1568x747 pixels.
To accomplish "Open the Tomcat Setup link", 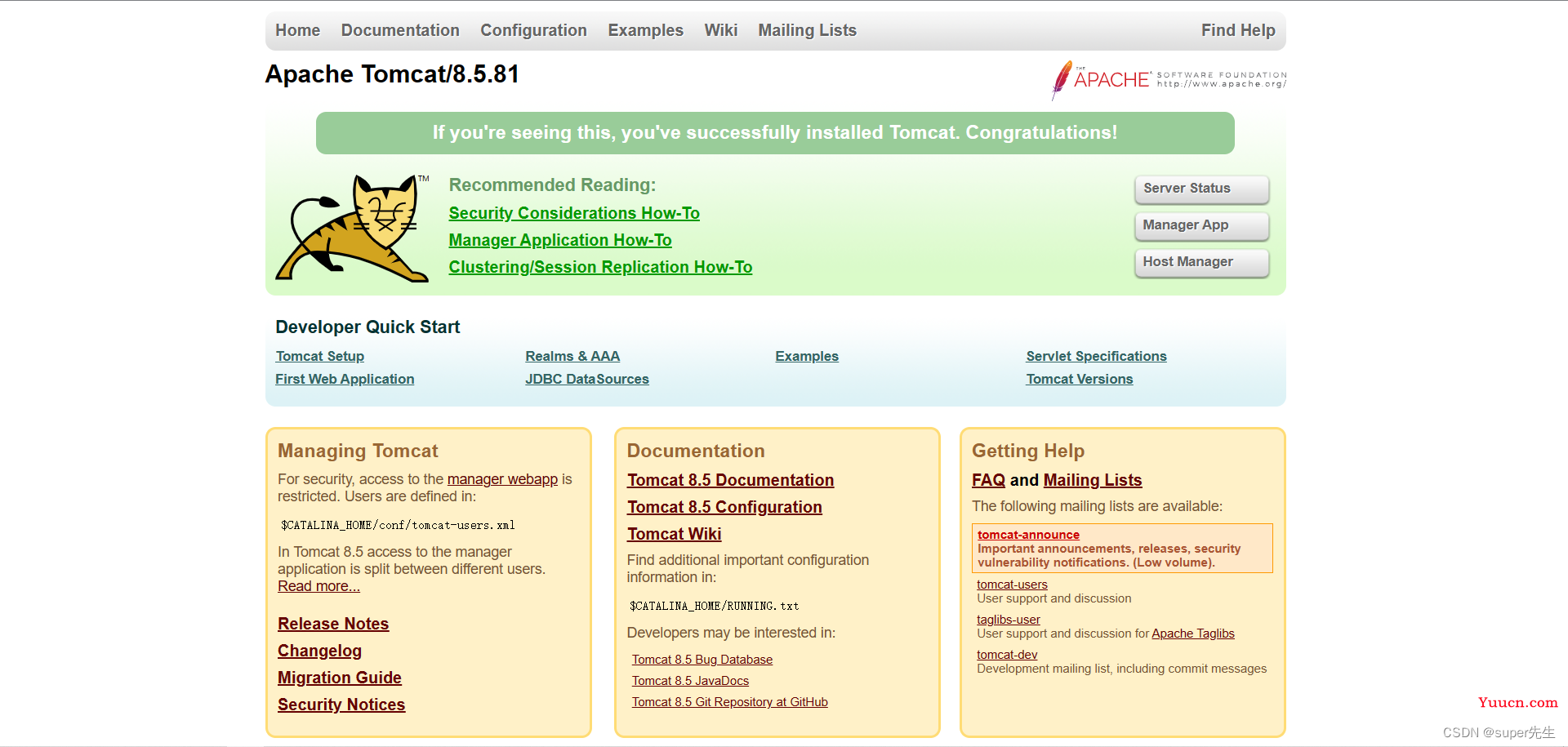I will (320, 356).
